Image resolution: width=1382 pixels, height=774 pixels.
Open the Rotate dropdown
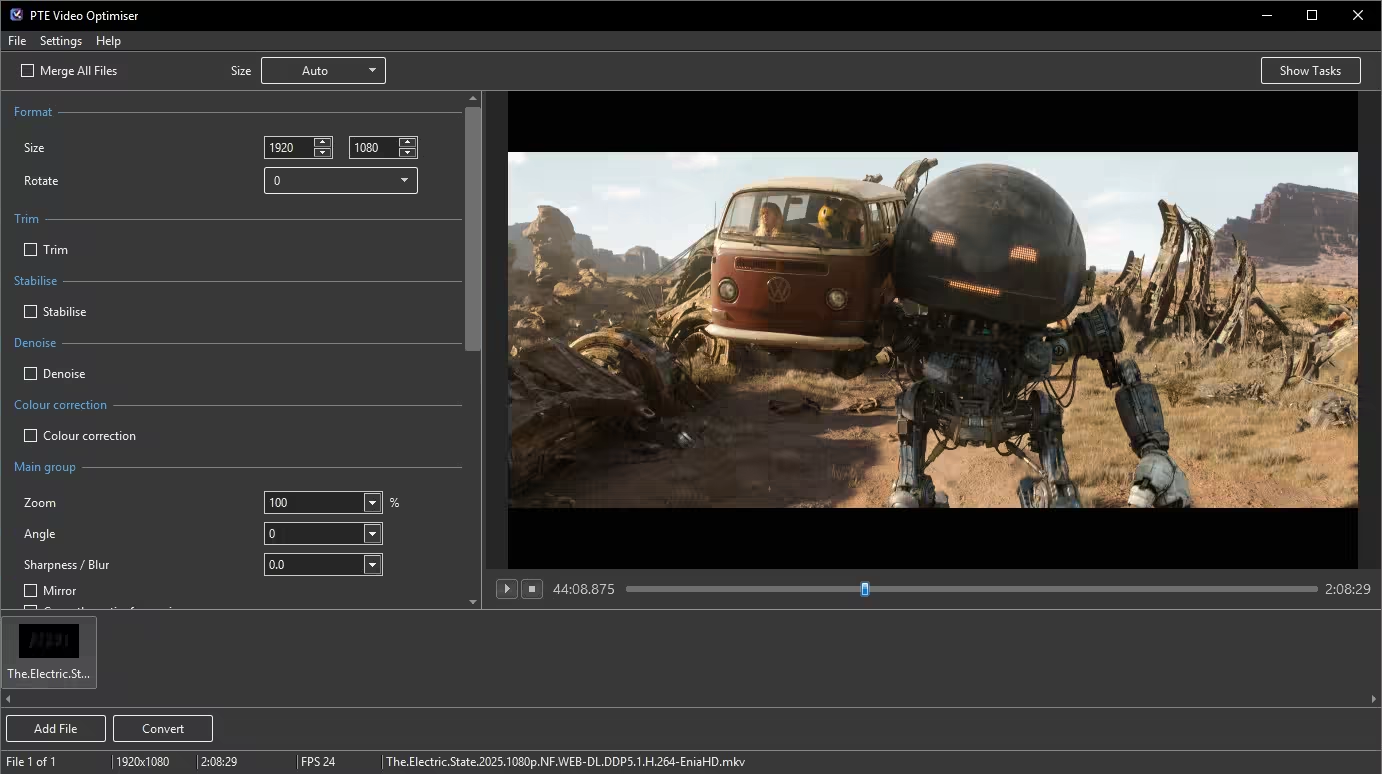[x=341, y=181]
